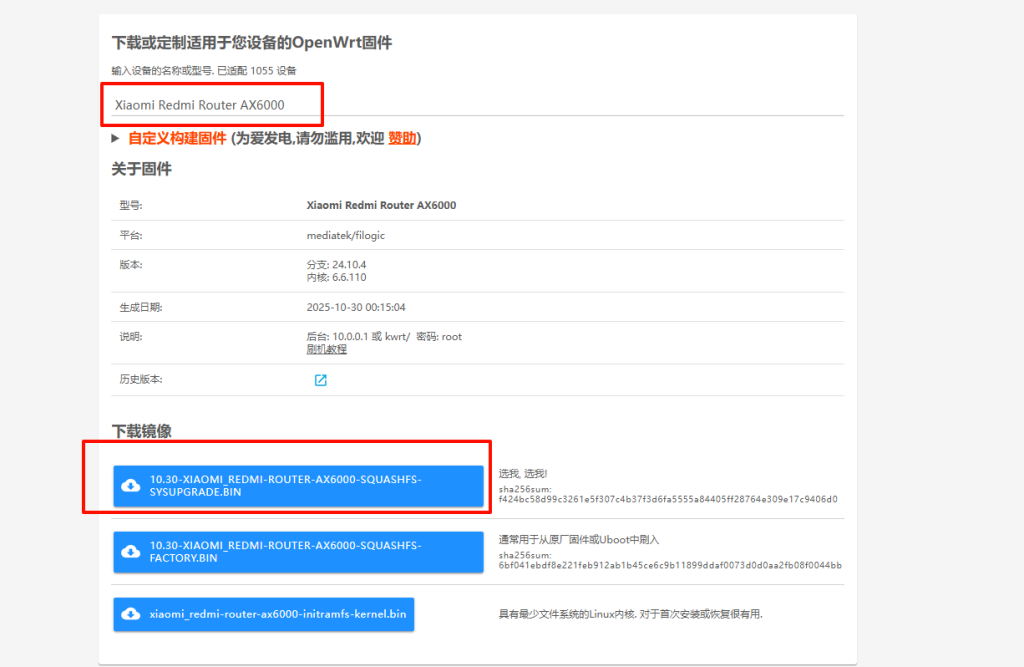Click the cloud download icon on SYSUPGRADE.BIN button
Image resolution: width=1024 pixels, height=667 pixels.
tap(131, 486)
